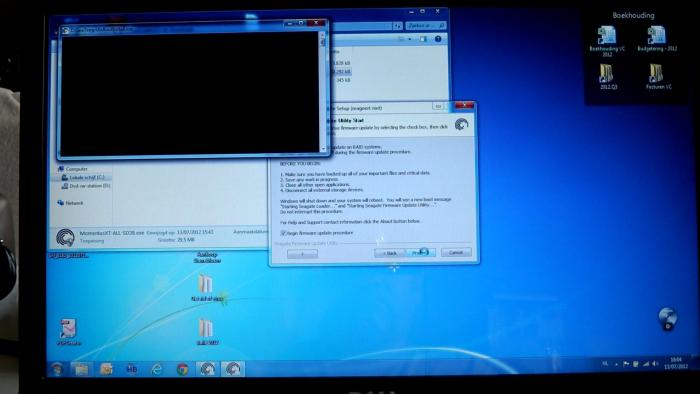Open the volume control in system tray
This screenshot has width=700, height=394.
click(x=655, y=364)
